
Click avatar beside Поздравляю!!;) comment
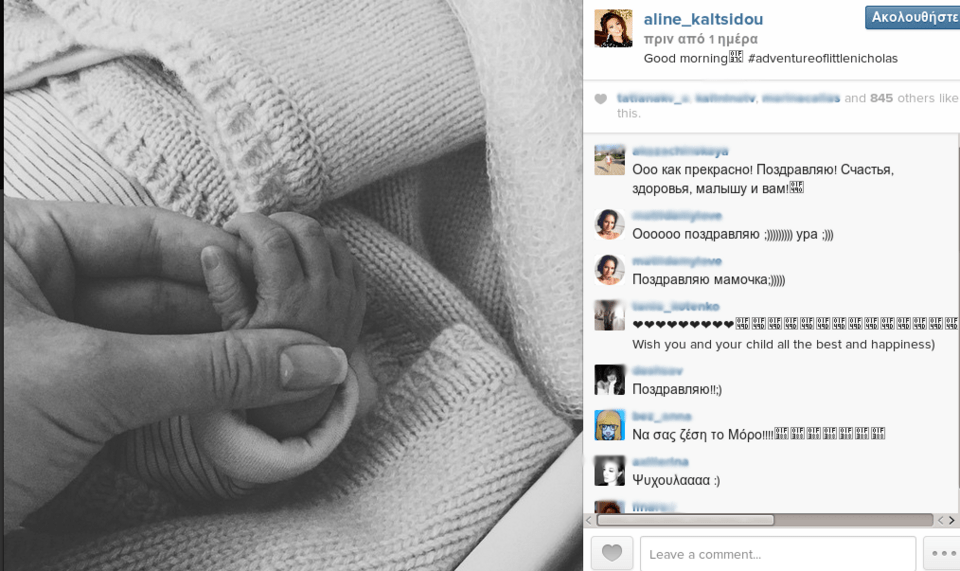(x=609, y=379)
